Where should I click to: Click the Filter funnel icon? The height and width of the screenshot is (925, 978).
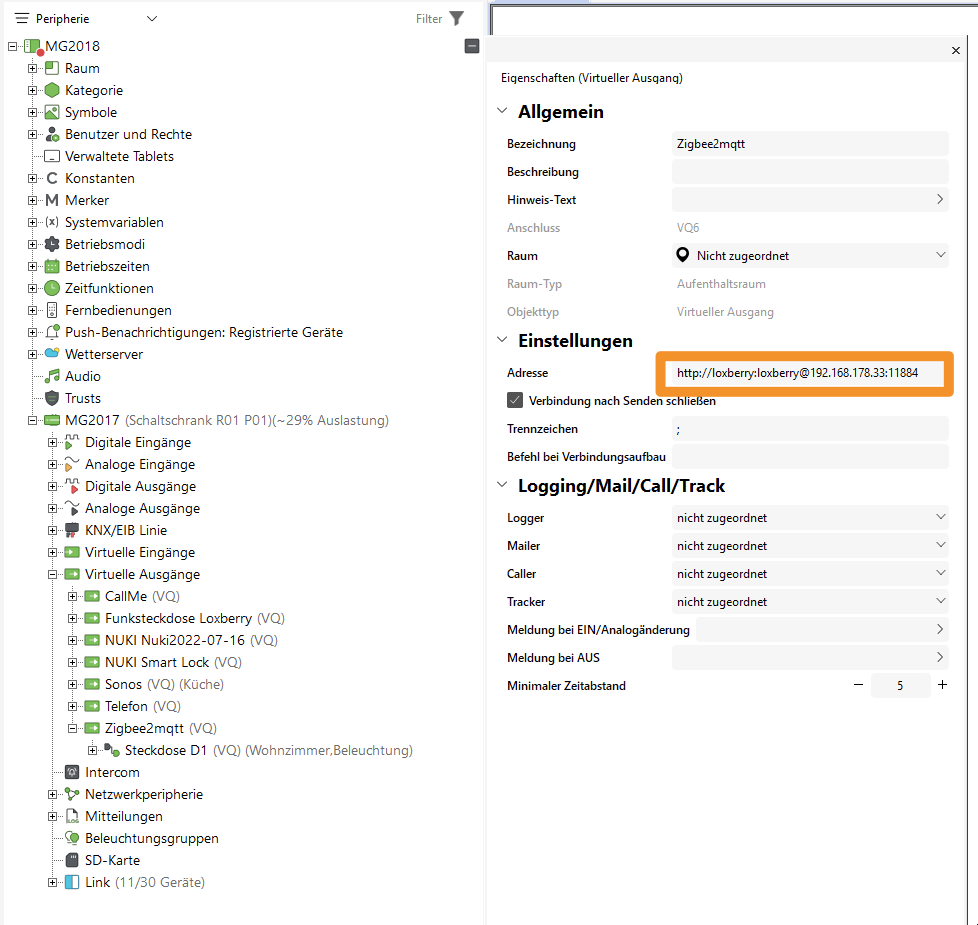click(x=457, y=19)
